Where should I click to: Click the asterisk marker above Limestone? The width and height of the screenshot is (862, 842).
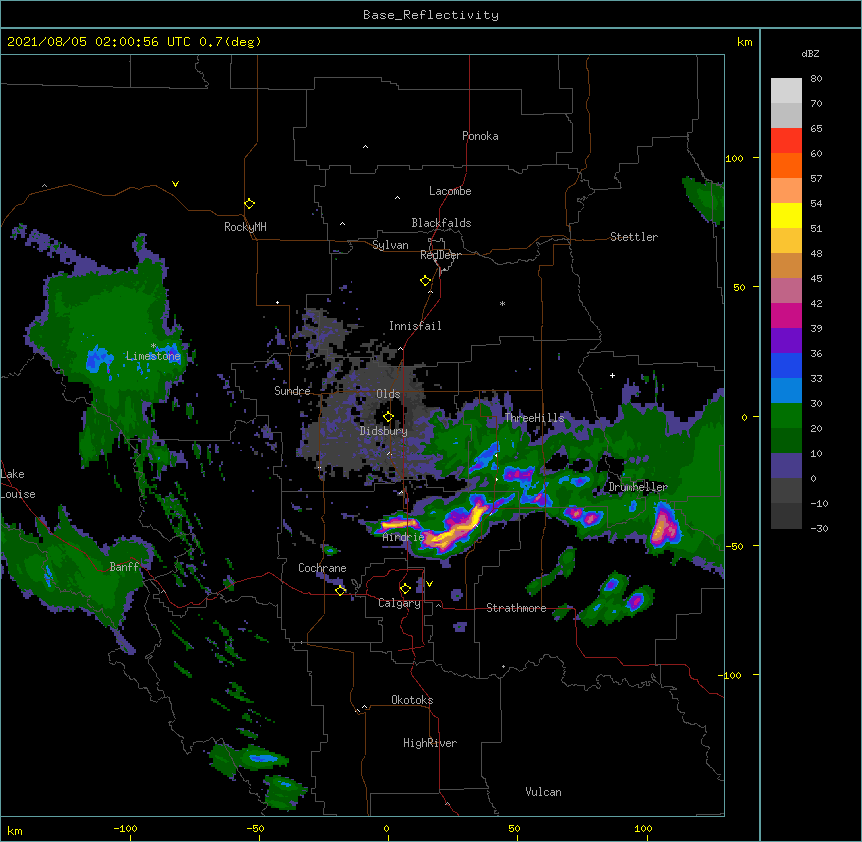[x=153, y=346]
